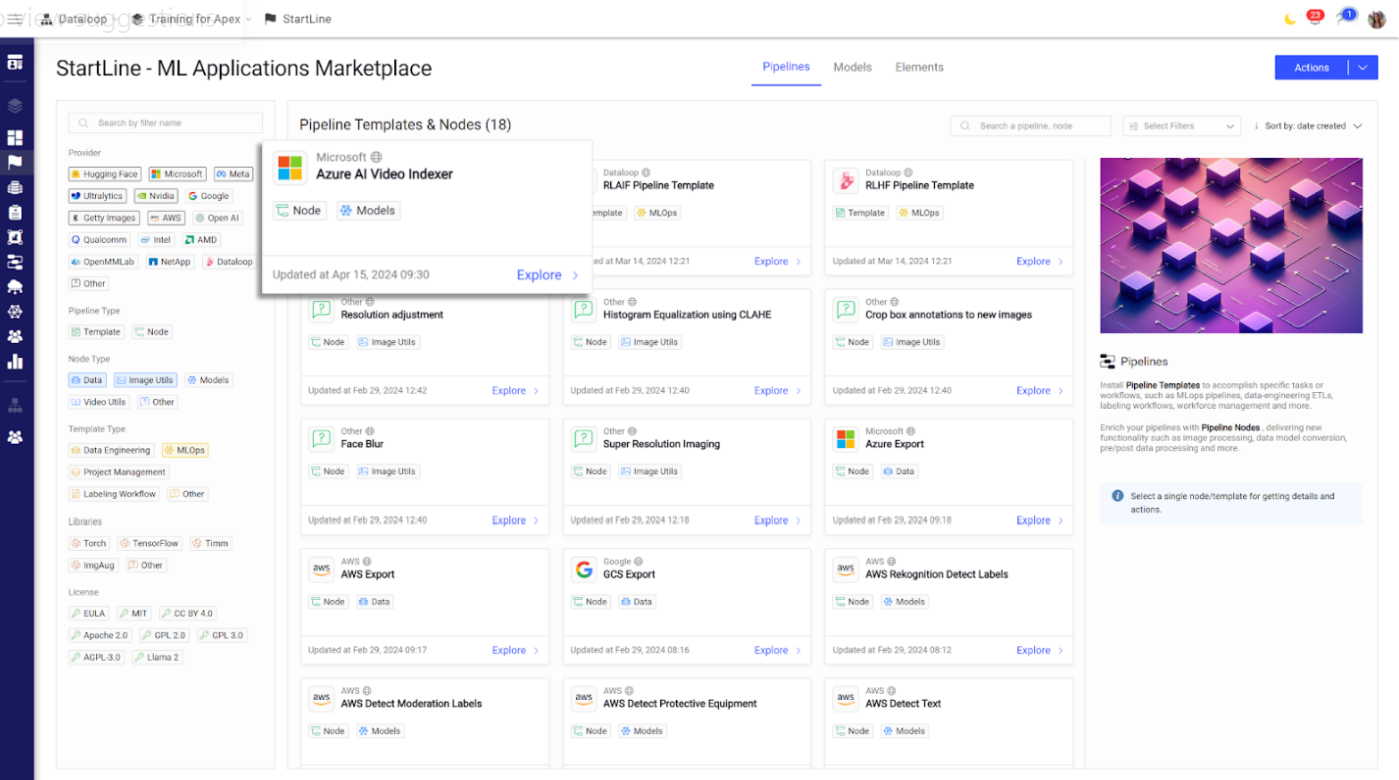
Task: Open the Select Filters dropdown
Action: pyautogui.click(x=1180, y=125)
